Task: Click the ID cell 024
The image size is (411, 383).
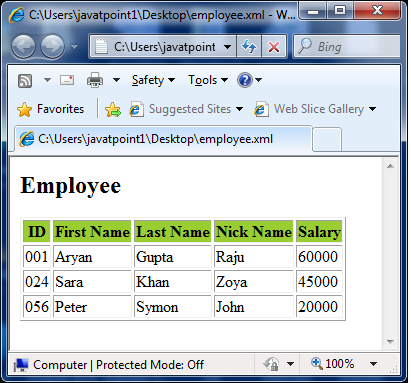Action: coord(37,282)
